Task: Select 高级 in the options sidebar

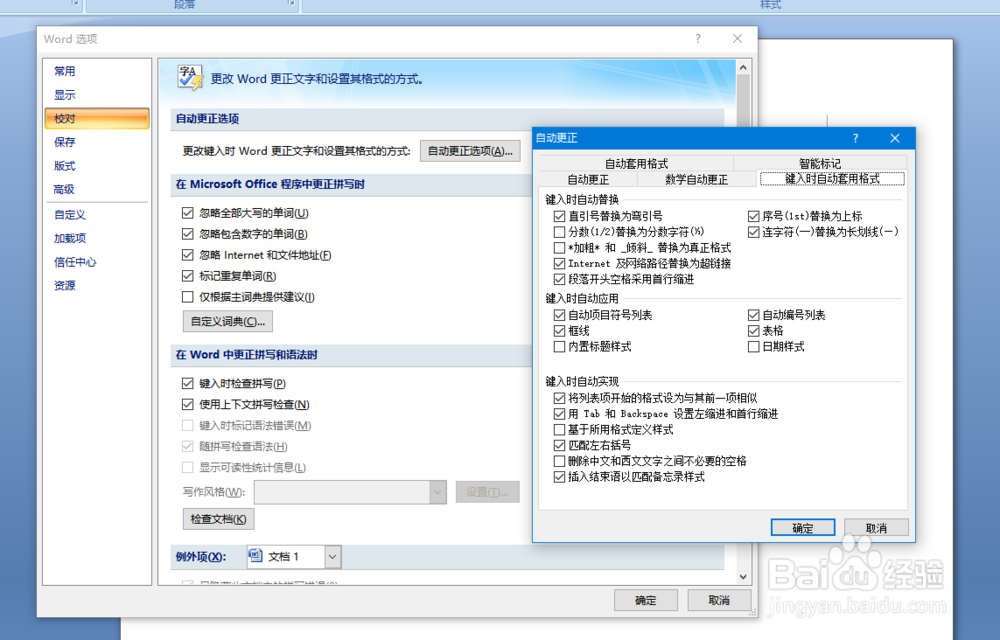Action: pos(64,189)
